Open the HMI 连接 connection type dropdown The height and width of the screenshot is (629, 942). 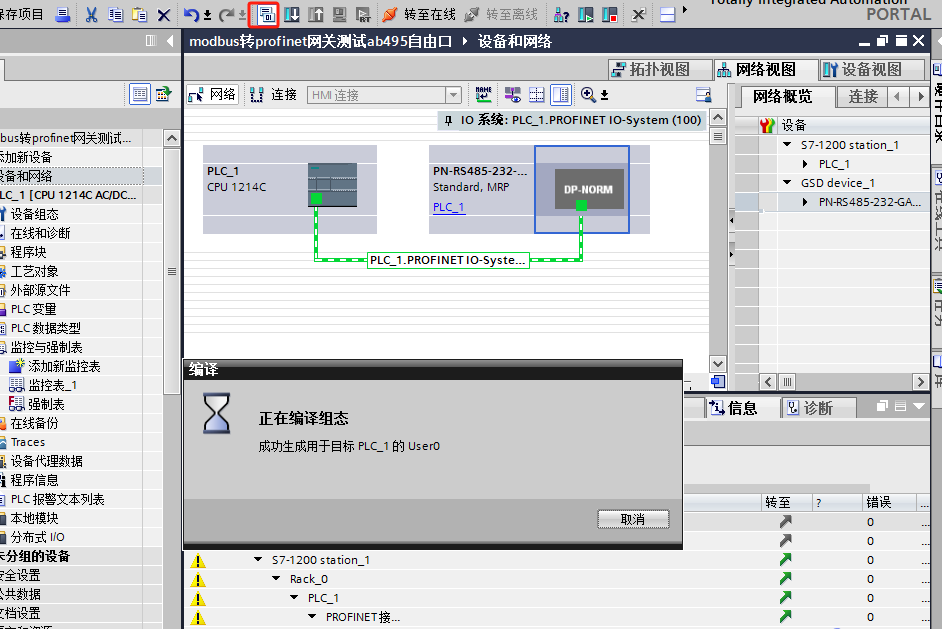click(x=454, y=95)
